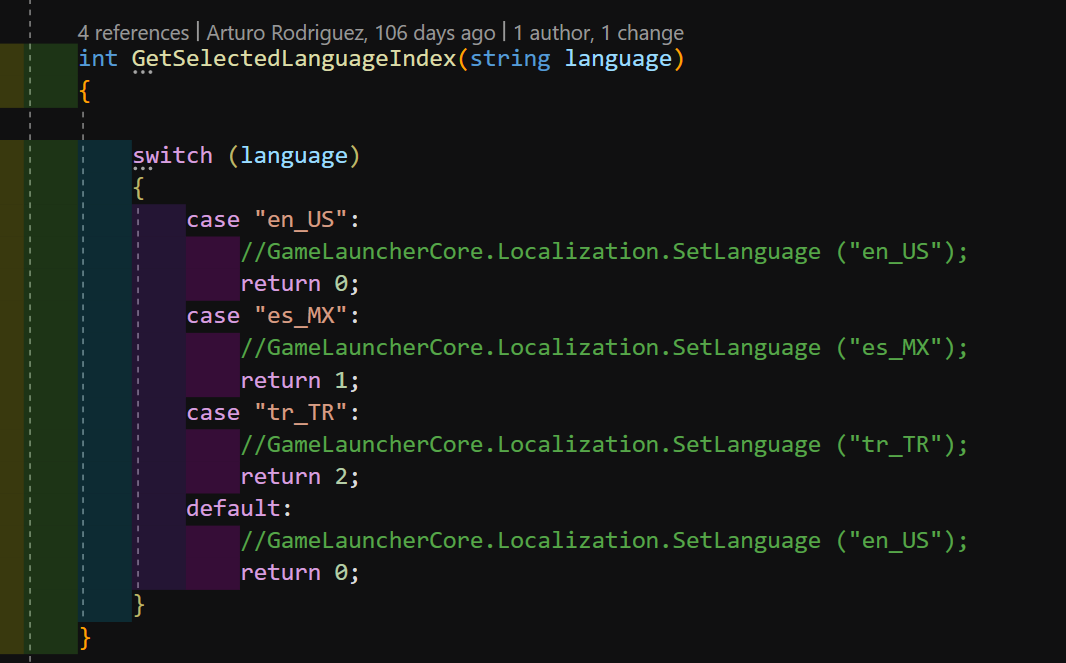Screen dimensions: 1066x663
Task: Place cursor on the "return 2;" statement
Action: click(x=299, y=476)
